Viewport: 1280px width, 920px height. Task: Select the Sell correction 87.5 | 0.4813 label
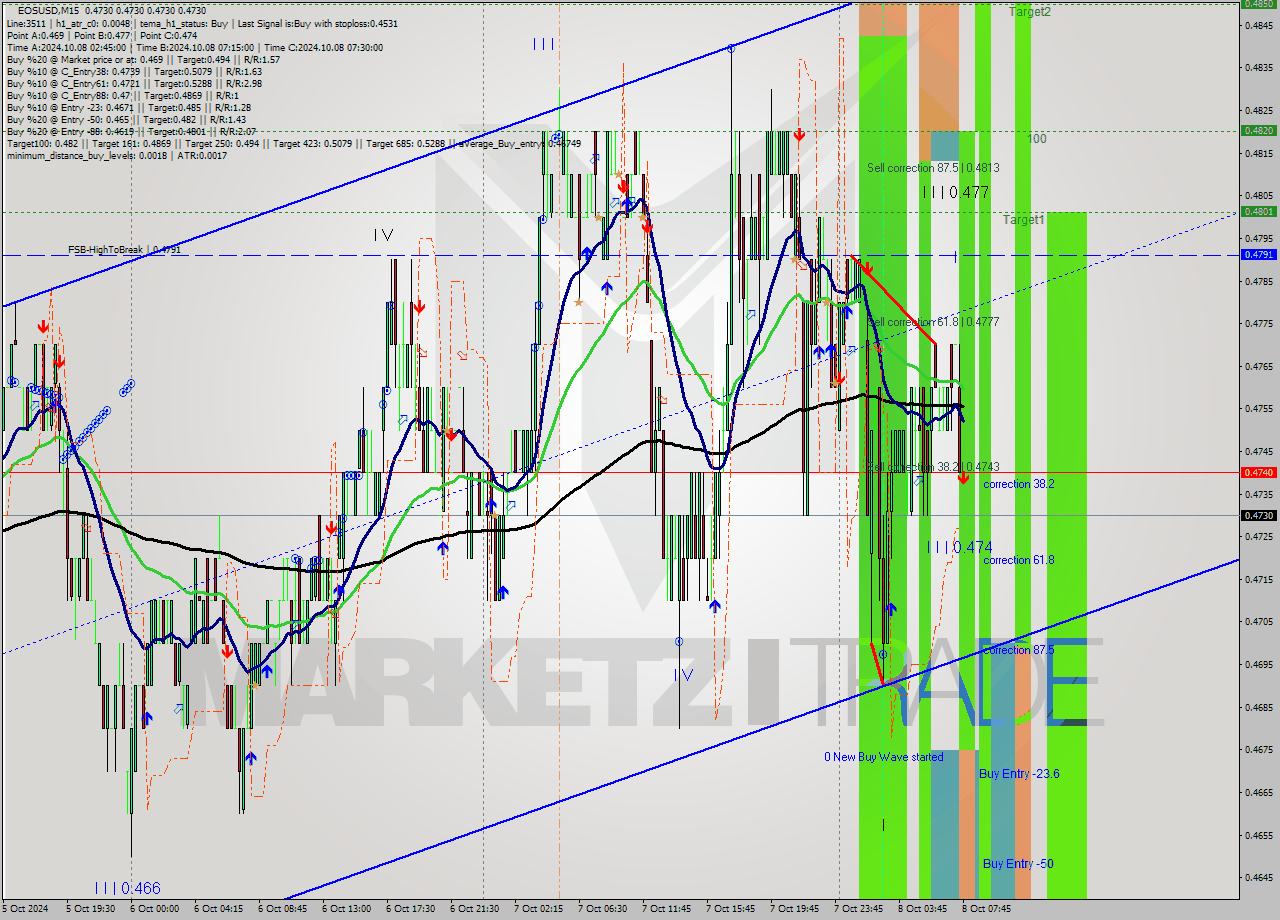click(933, 168)
